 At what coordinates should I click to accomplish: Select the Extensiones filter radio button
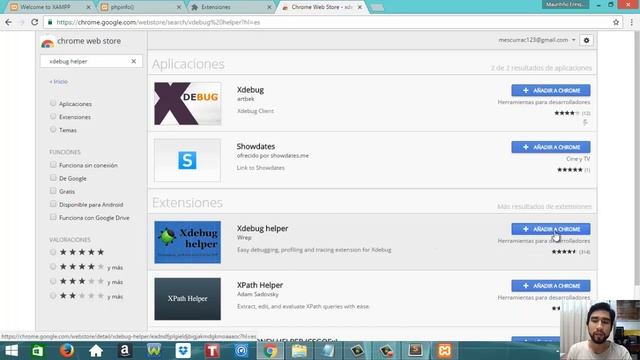pyautogui.click(x=53, y=116)
